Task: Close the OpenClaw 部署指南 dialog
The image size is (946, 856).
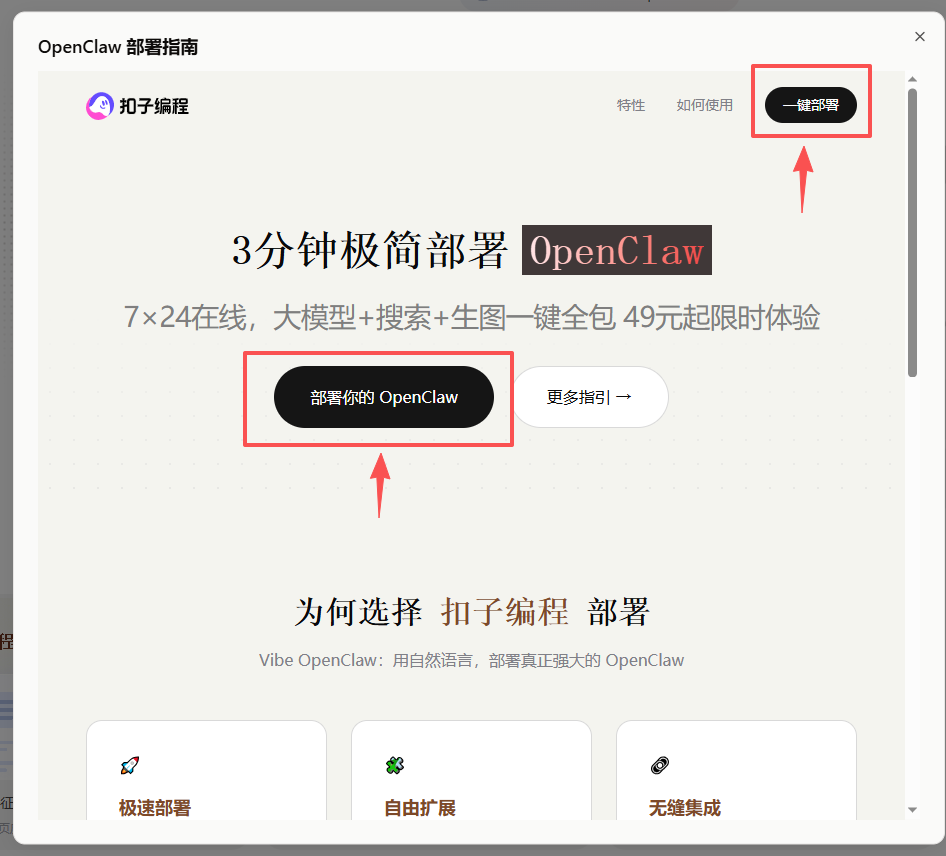Action: click(919, 37)
